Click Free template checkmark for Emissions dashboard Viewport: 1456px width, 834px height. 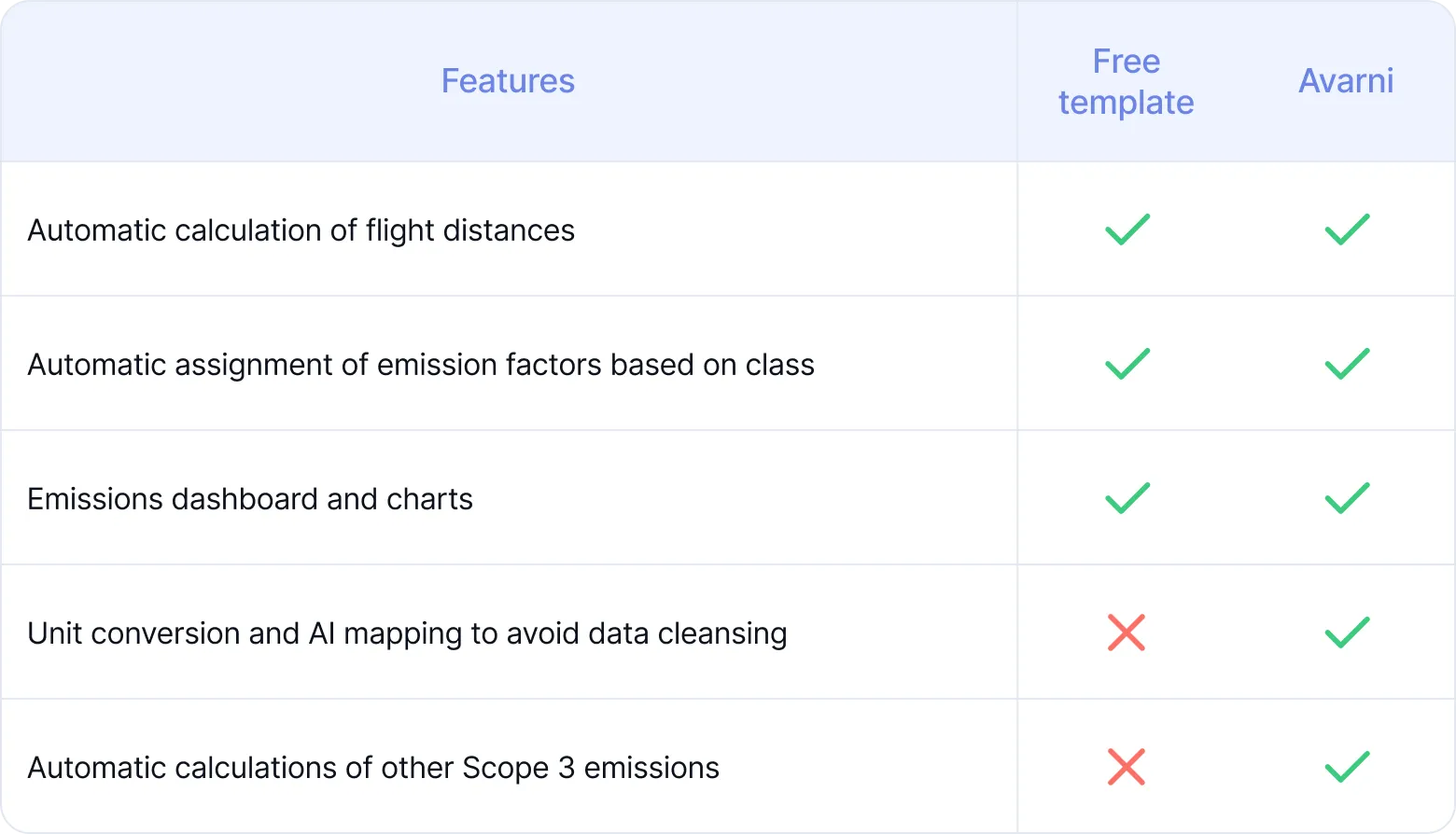1127,498
